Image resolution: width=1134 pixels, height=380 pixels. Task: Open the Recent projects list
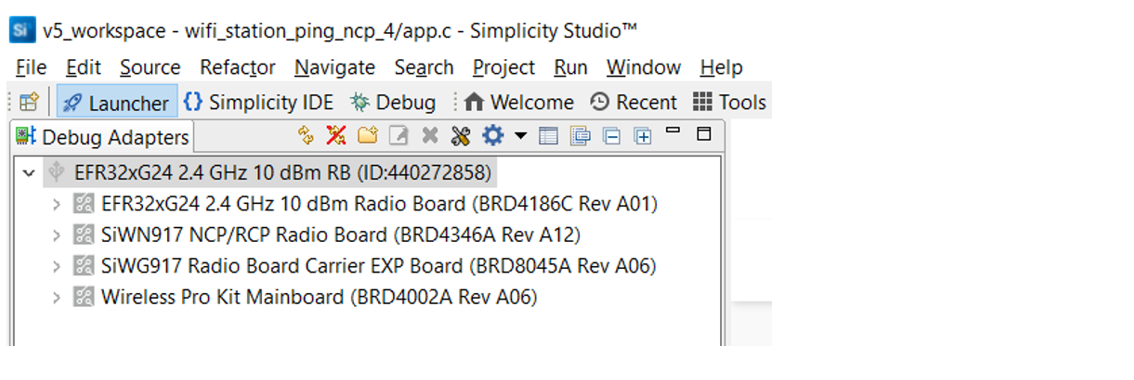(634, 102)
